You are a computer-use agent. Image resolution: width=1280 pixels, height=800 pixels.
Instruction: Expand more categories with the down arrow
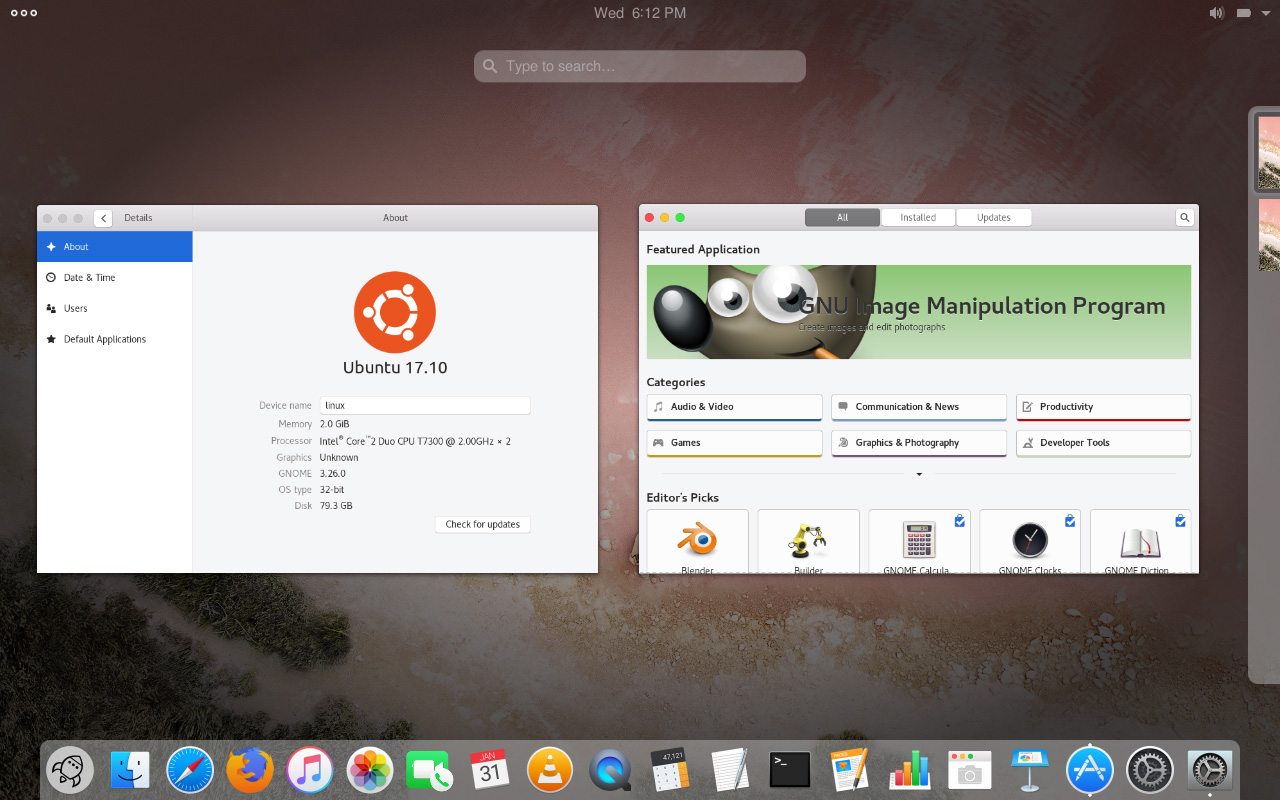pyautogui.click(x=919, y=474)
